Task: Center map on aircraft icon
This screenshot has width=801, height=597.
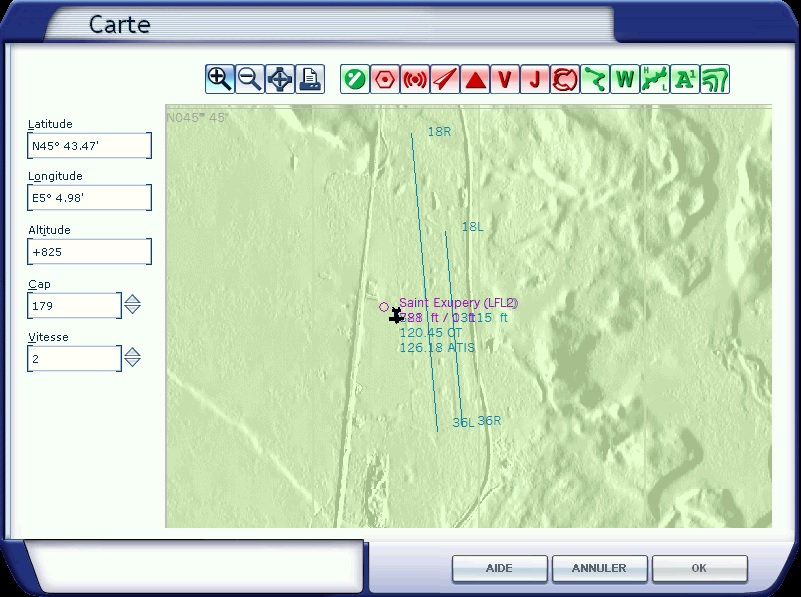Action: pos(280,79)
